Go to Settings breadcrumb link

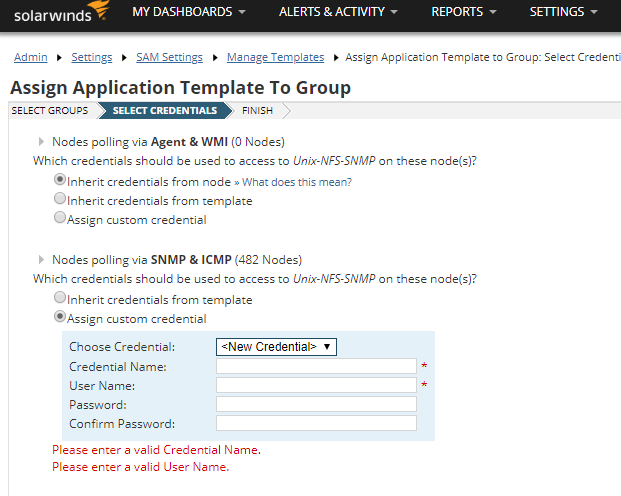point(91,57)
